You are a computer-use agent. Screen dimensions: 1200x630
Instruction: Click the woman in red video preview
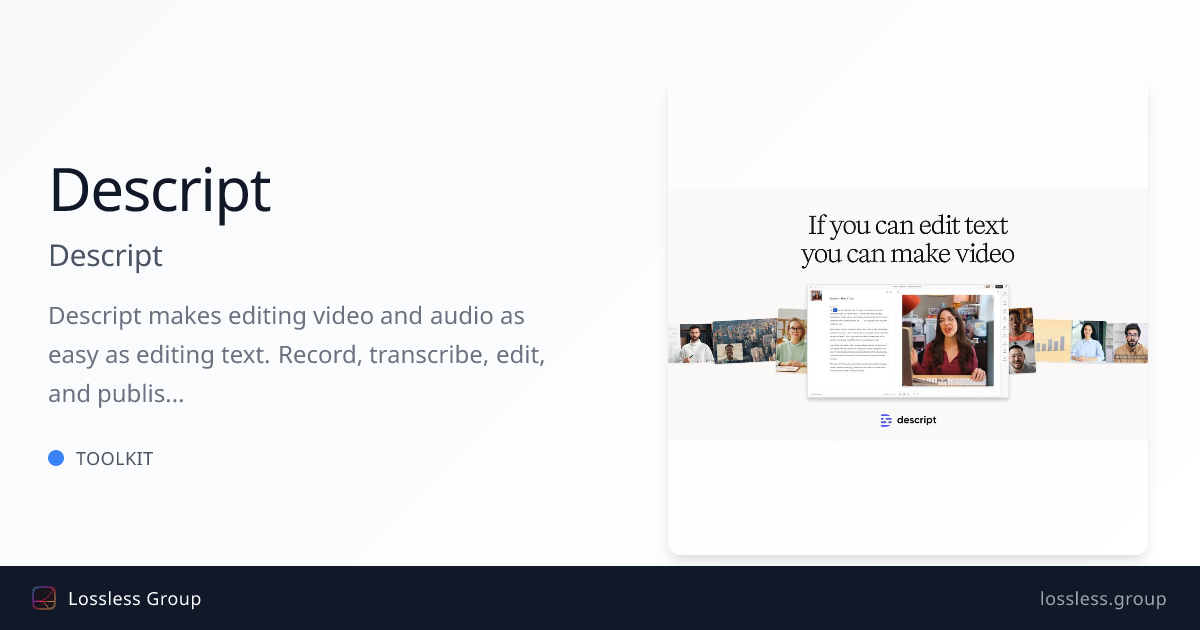pyautogui.click(x=948, y=340)
